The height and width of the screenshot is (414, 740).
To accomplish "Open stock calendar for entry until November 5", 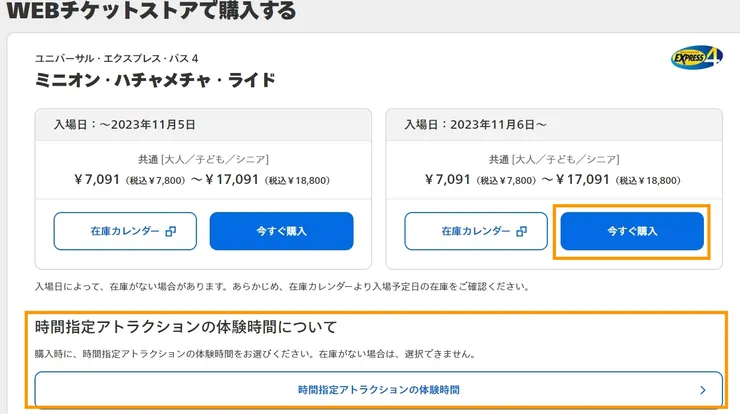I will click(125, 231).
